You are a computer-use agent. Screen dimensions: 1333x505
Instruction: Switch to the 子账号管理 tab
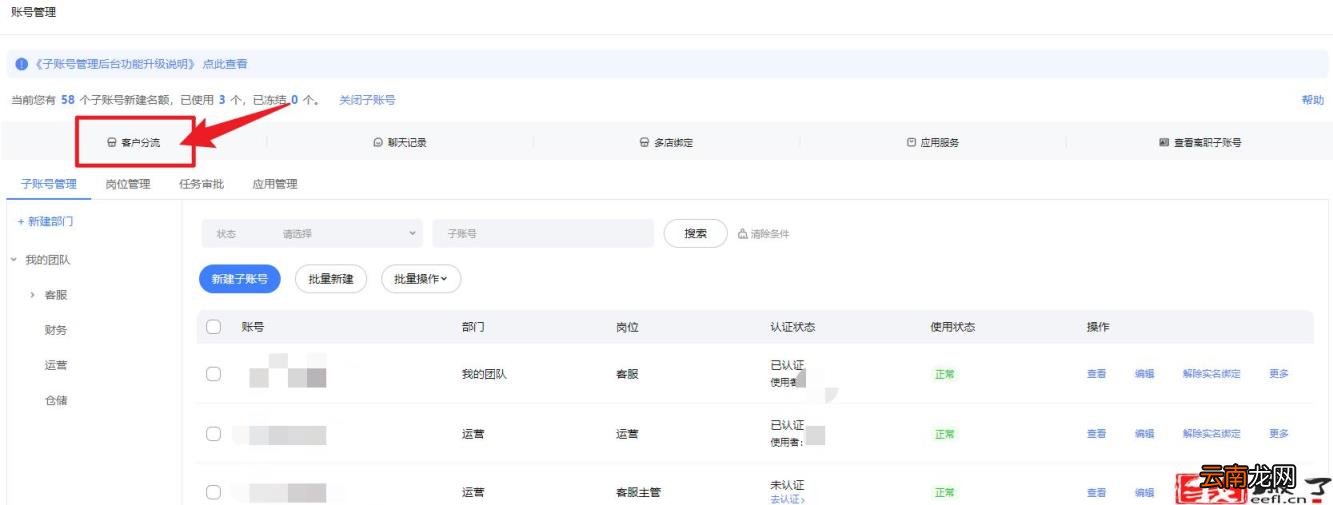pos(49,184)
